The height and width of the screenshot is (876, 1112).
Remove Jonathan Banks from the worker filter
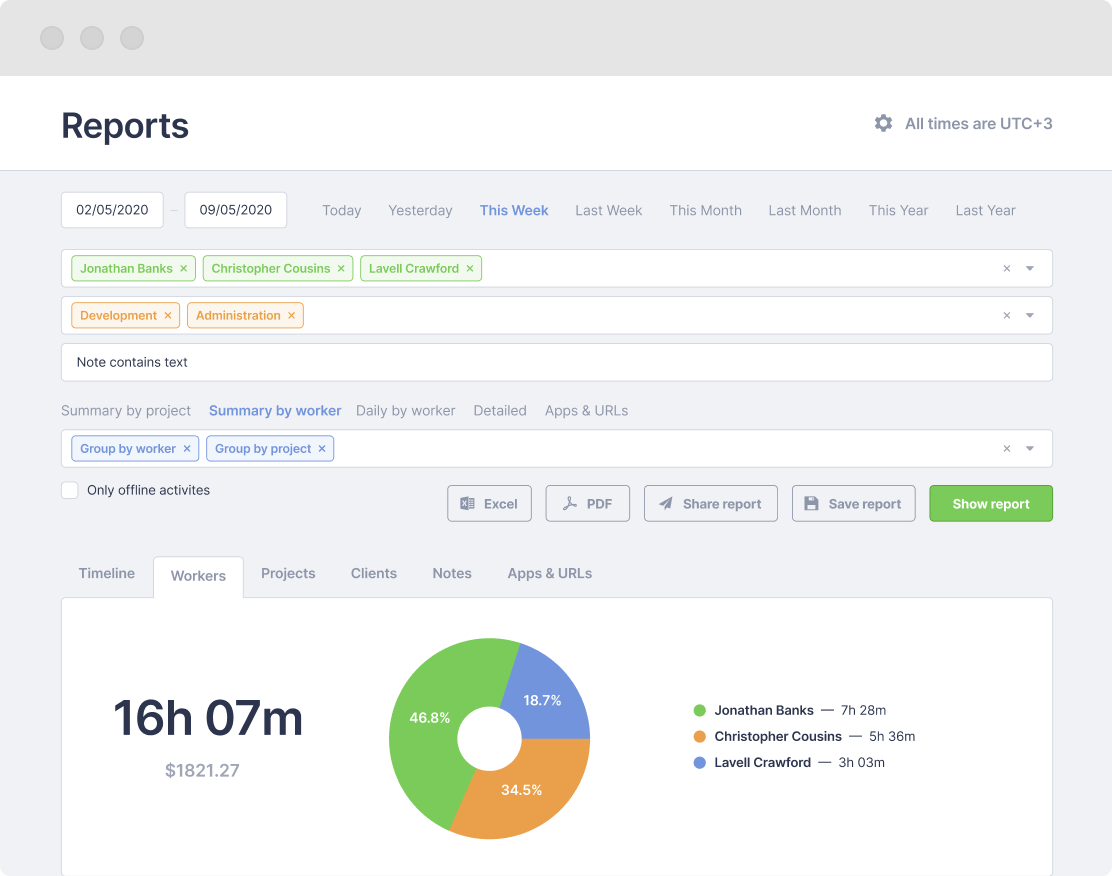[x=183, y=268]
